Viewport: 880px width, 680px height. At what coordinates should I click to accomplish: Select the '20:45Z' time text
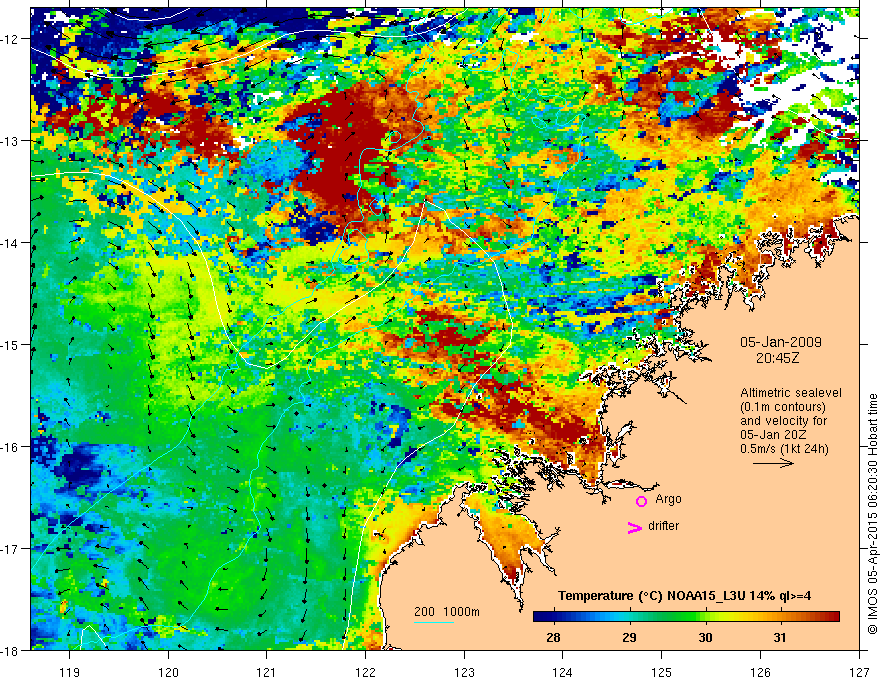coord(777,358)
